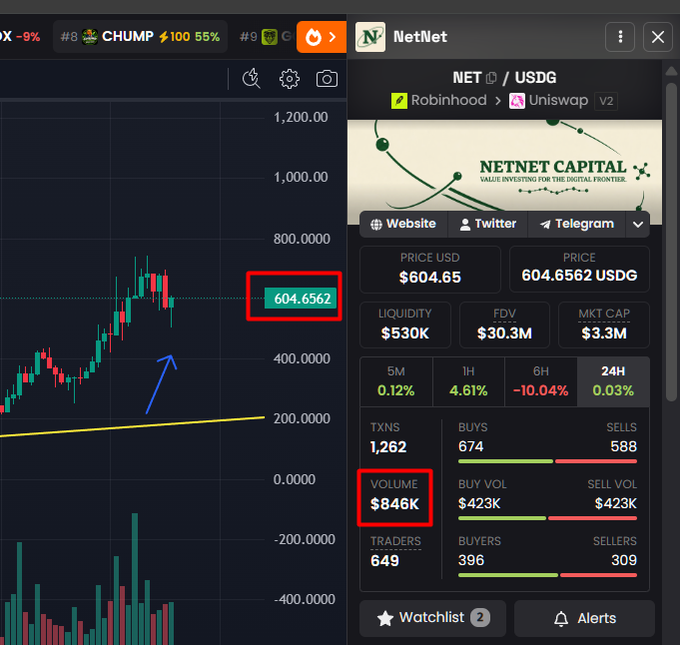
Task: Click the Robinhood chain icon
Action: coord(399,101)
